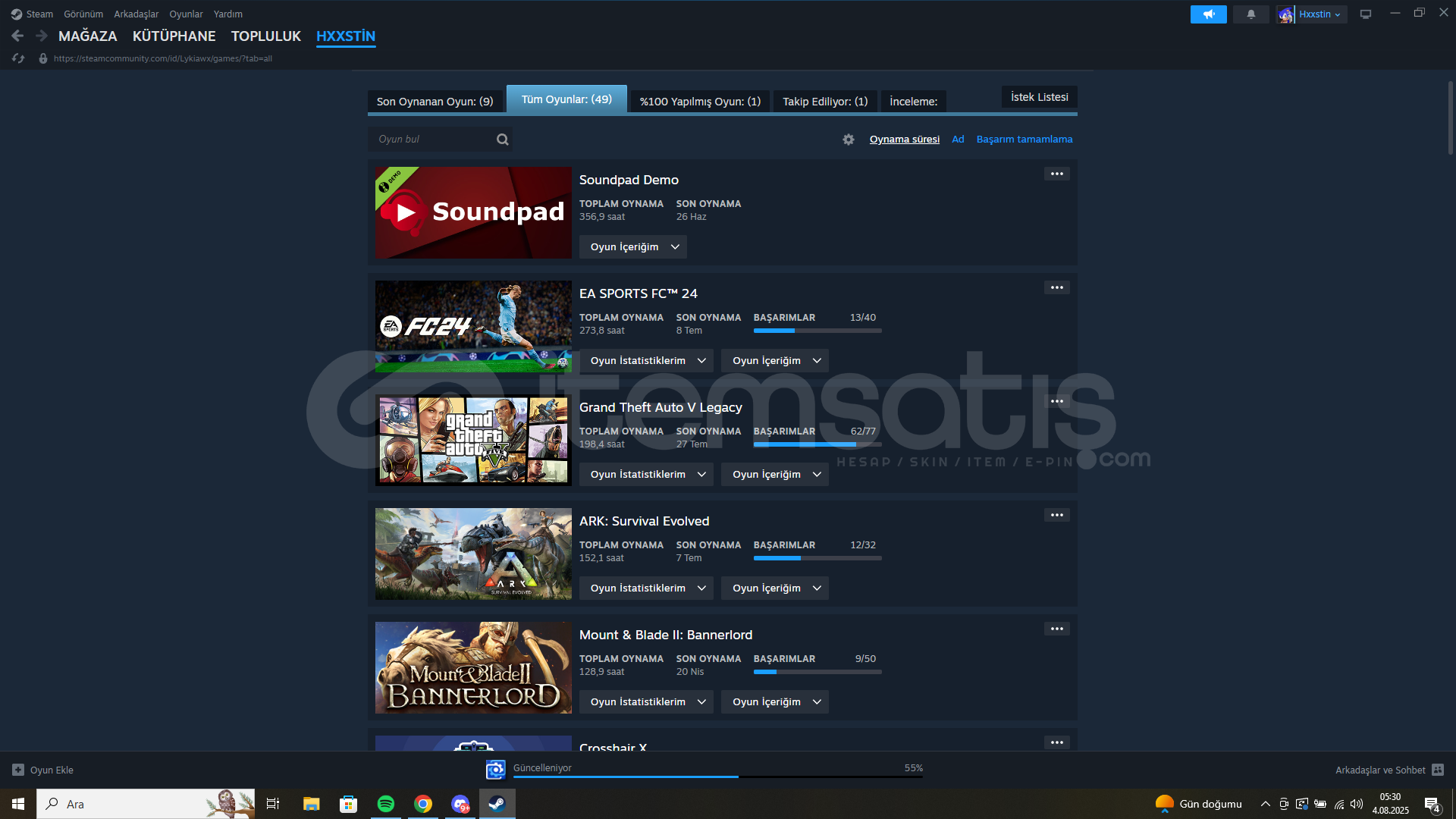Go forward with the navigation arrow
Image resolution: width=1456 pixels, height=819 pixels.
click(x=42, y=36)
